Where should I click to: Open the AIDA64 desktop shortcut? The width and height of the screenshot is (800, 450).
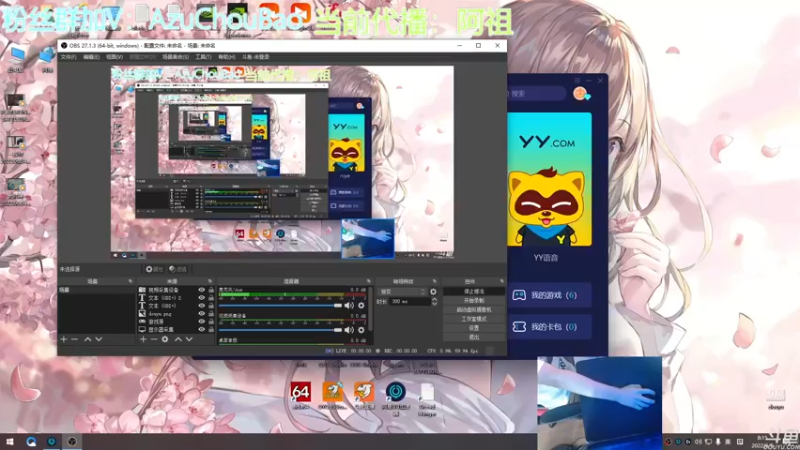300,395
